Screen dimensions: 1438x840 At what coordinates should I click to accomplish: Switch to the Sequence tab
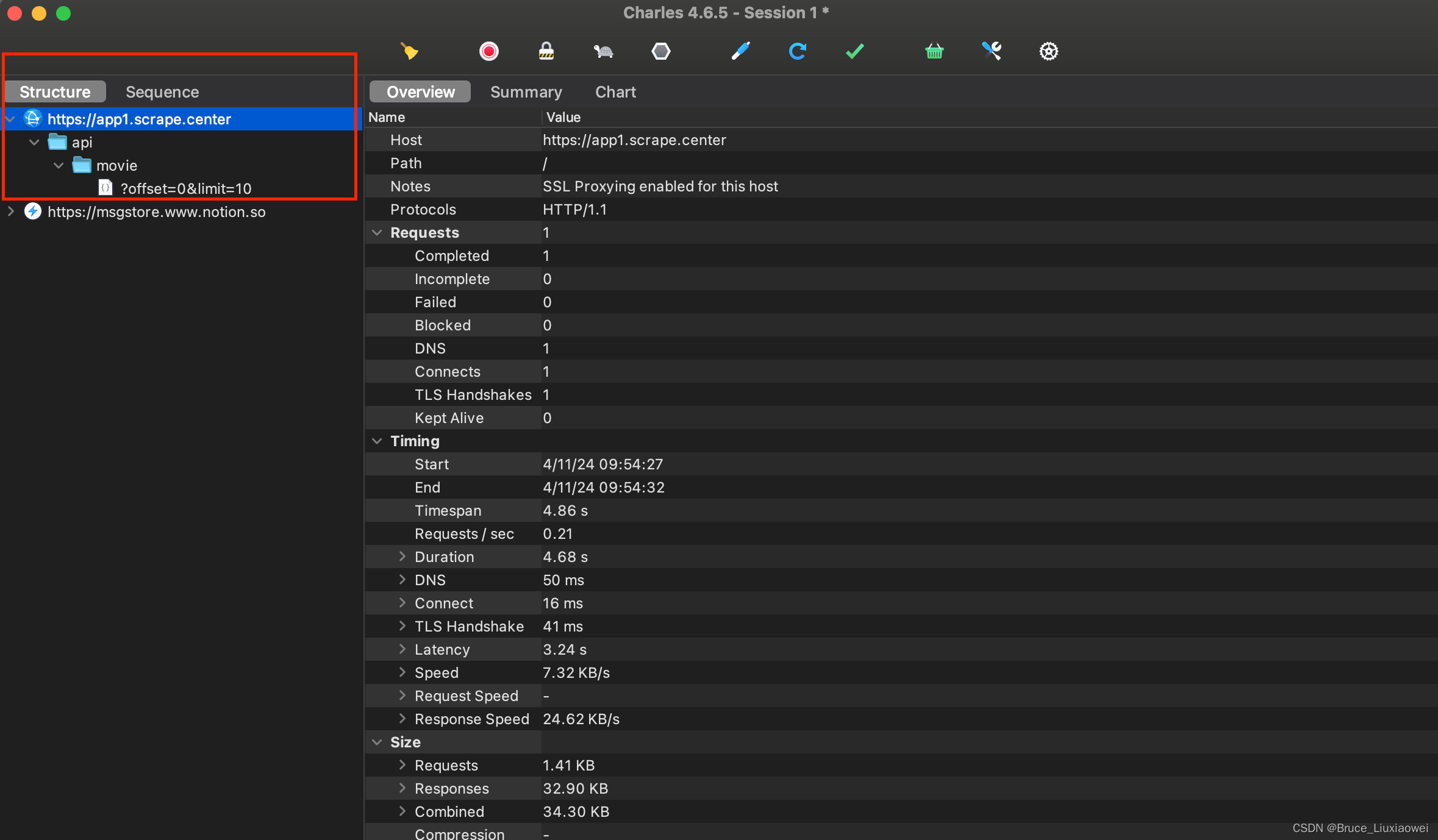(x=162, y=92)
